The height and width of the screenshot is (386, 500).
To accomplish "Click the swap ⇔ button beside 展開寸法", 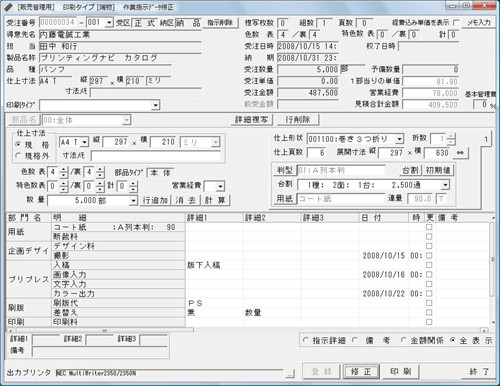I will [460, 153].
